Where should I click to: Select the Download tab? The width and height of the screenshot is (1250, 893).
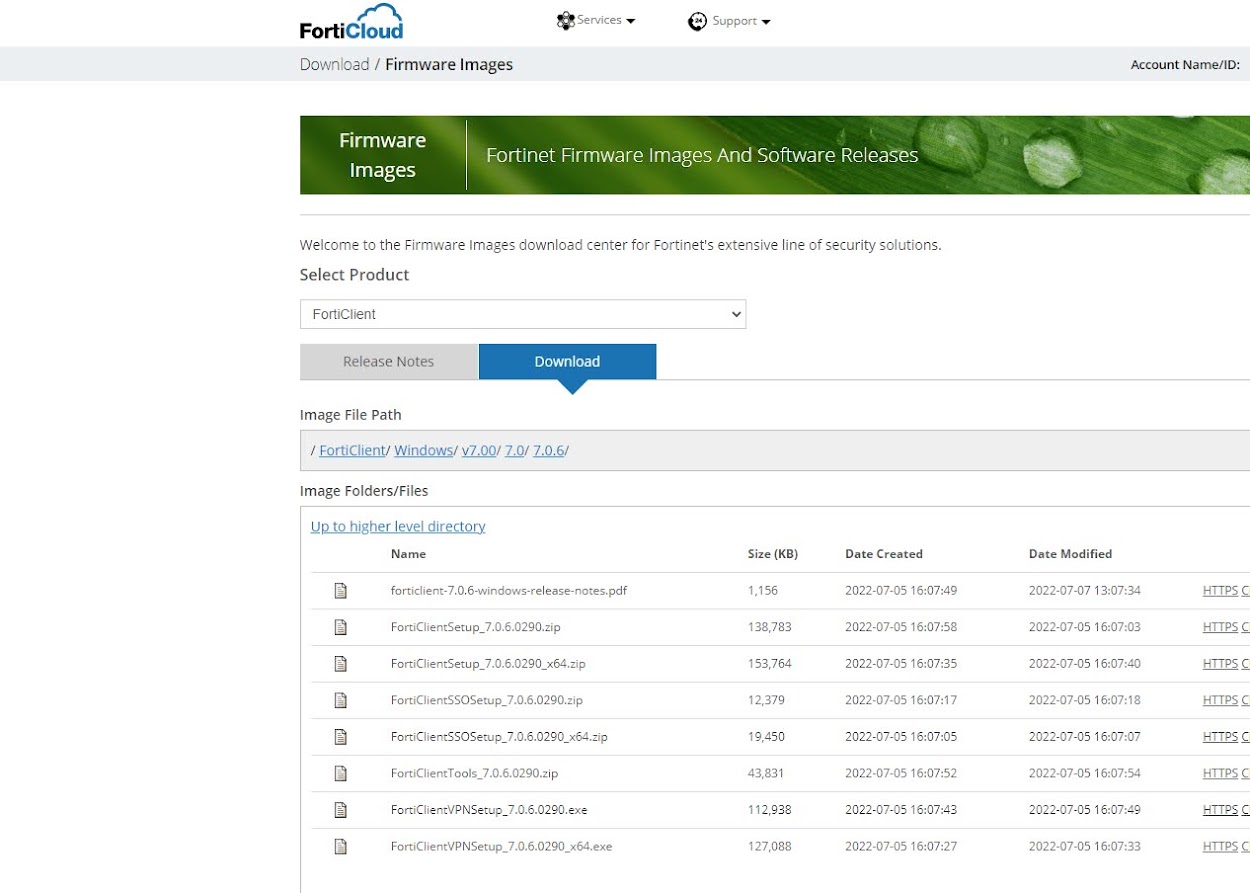(x=567, y=362)
